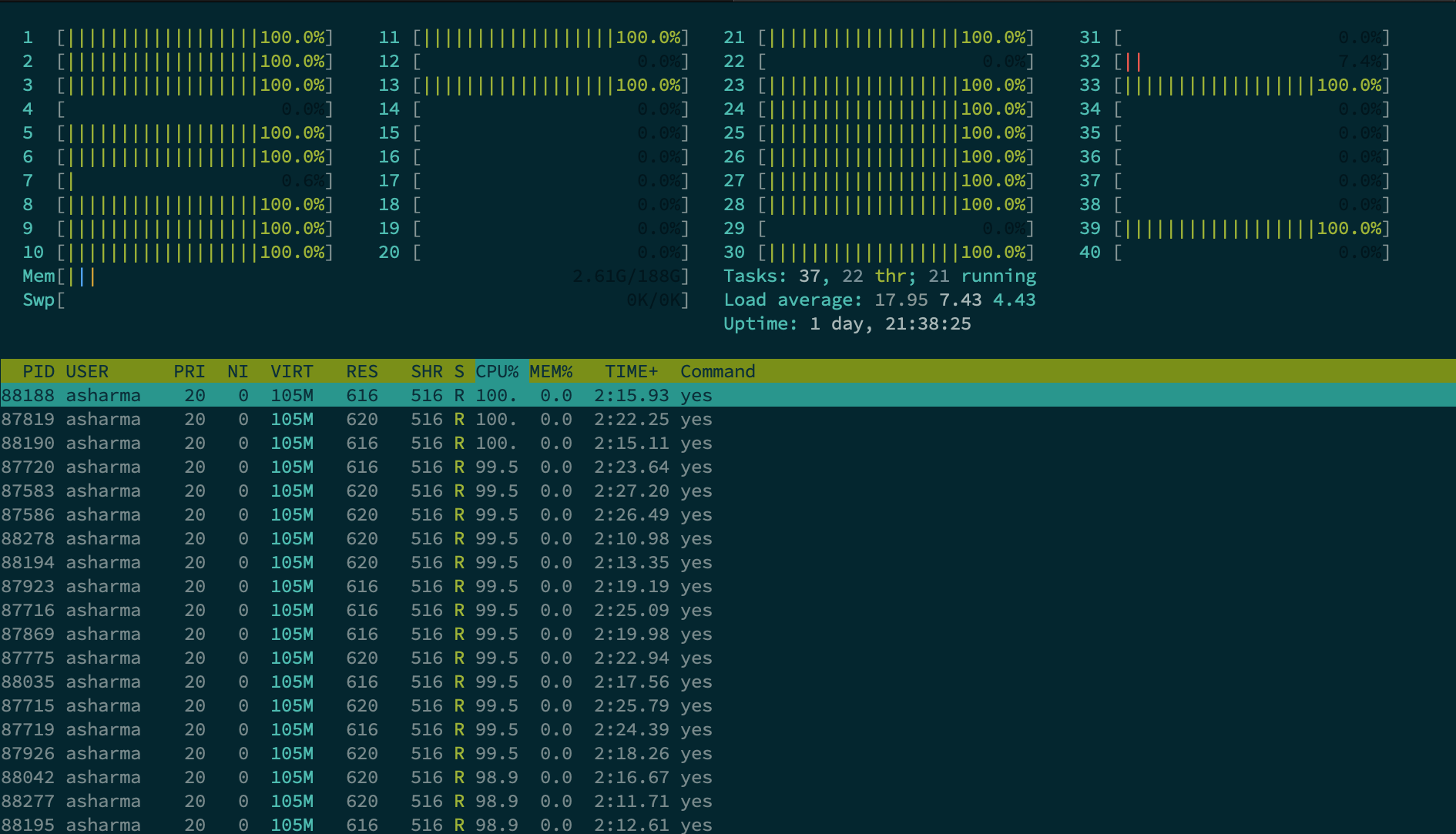This screenshot has width=1456, height=834.
Task: Sort by MEM% column header
Action: click(551, 371)
